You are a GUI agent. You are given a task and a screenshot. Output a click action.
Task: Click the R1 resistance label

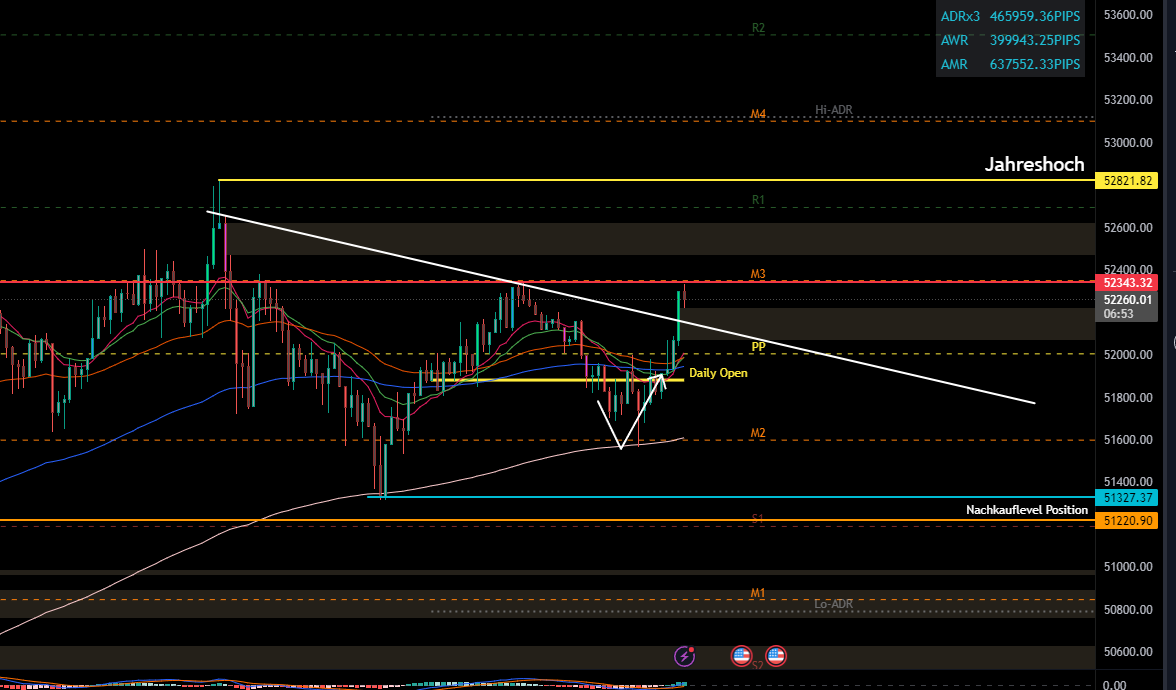(x=758, y=200)
